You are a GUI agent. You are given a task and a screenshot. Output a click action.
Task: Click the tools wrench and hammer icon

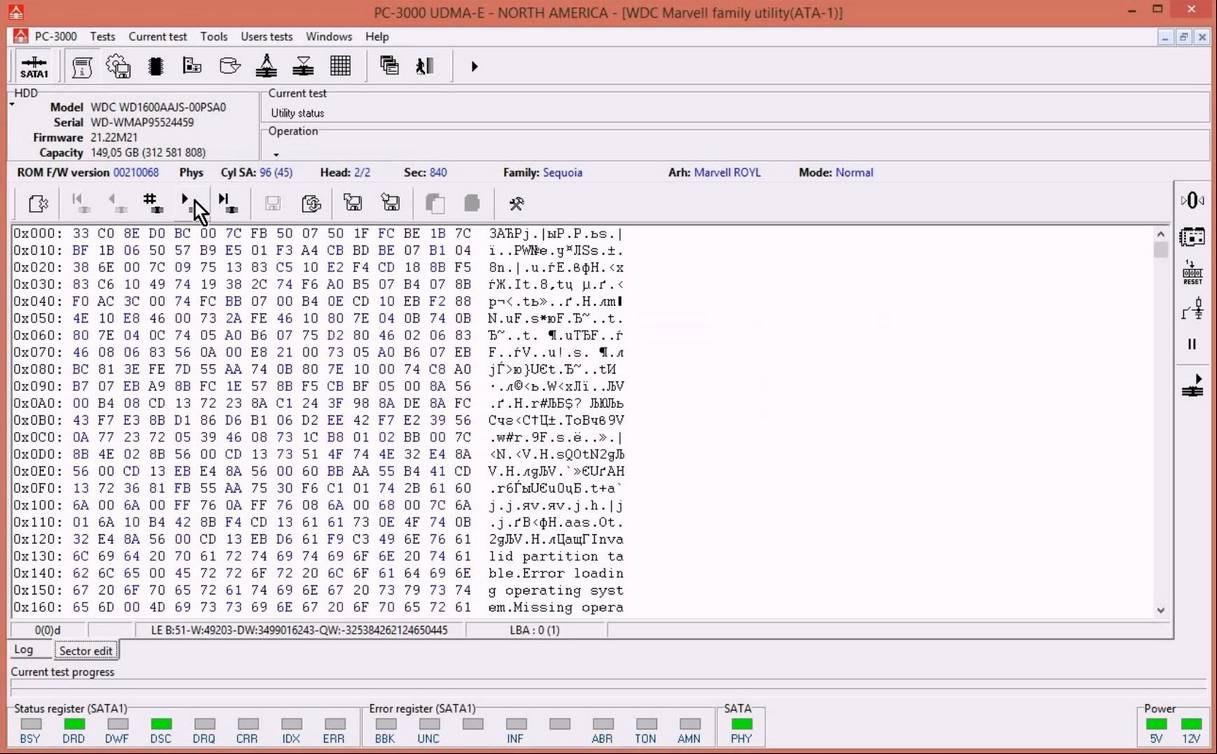516,203
